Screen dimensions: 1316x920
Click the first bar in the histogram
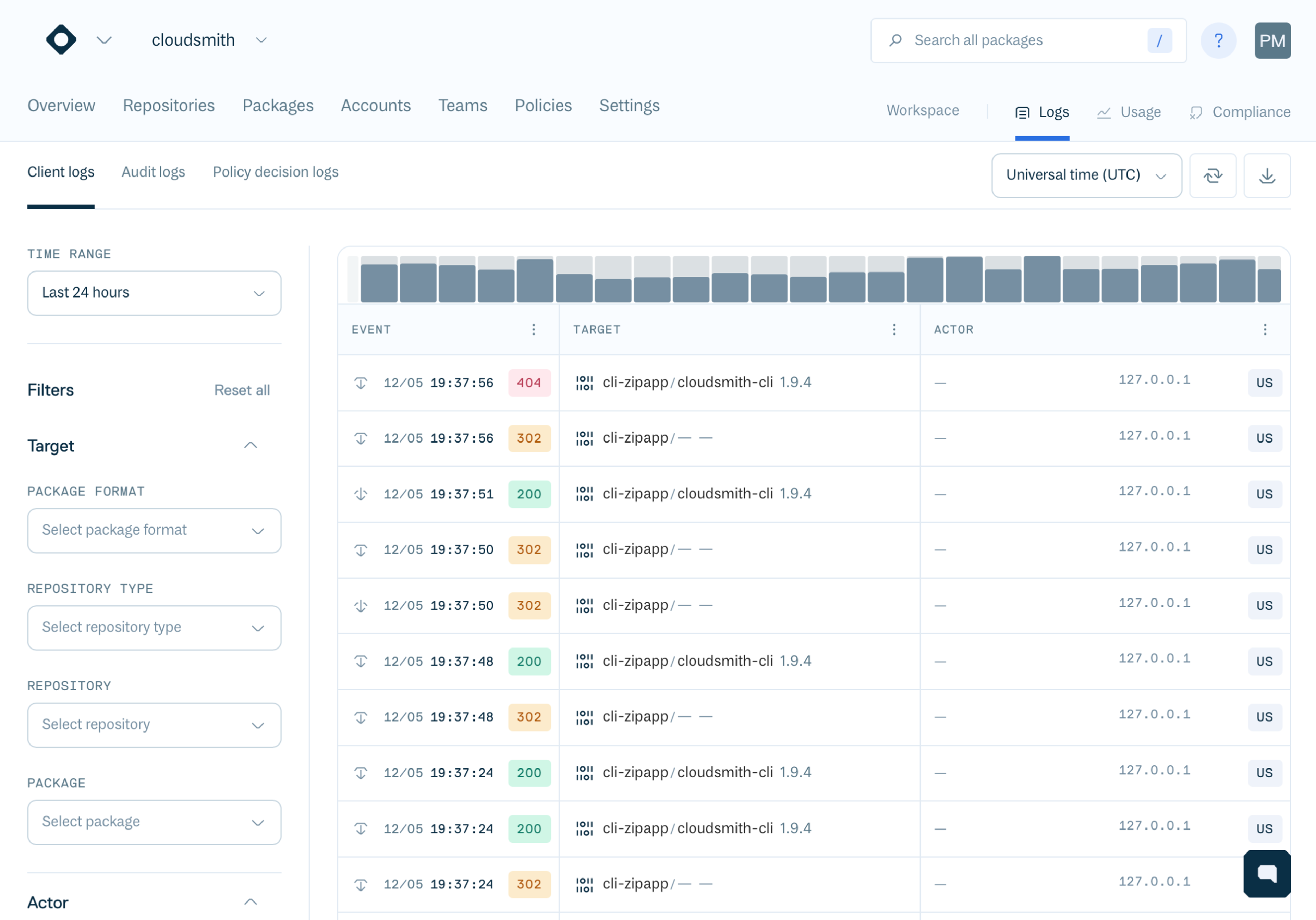(379, 282)
